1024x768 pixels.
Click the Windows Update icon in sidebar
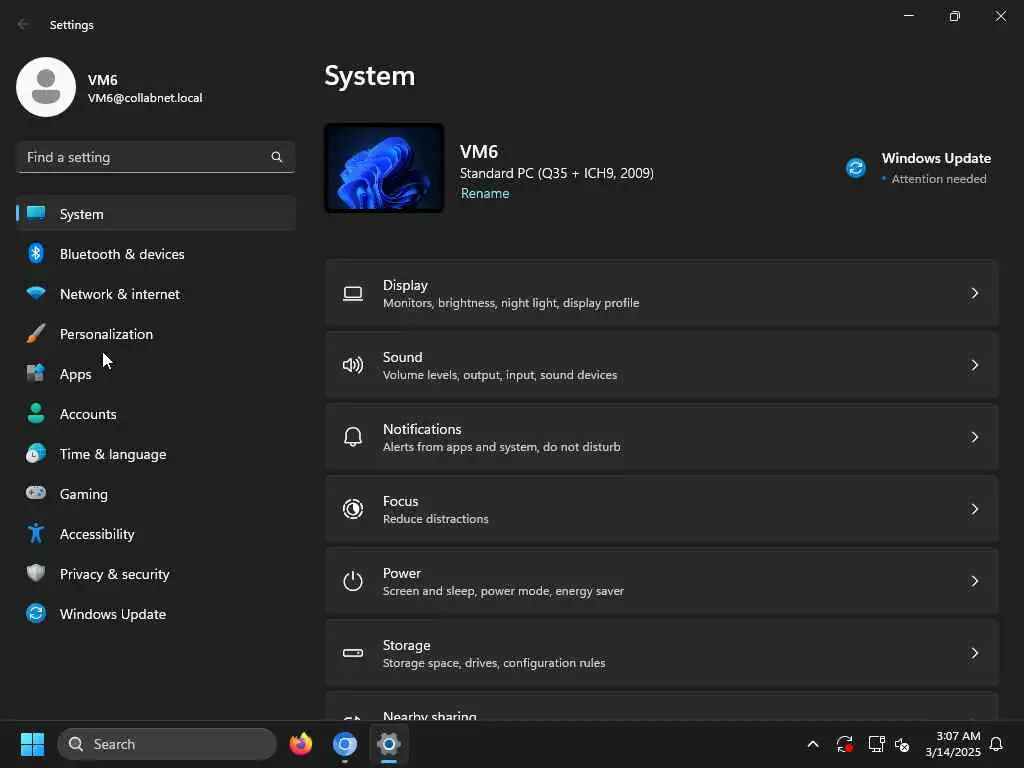pos(36,613)
